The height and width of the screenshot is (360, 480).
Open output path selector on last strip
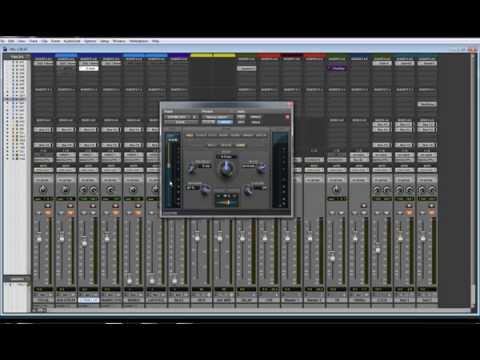tap(427, 160)
